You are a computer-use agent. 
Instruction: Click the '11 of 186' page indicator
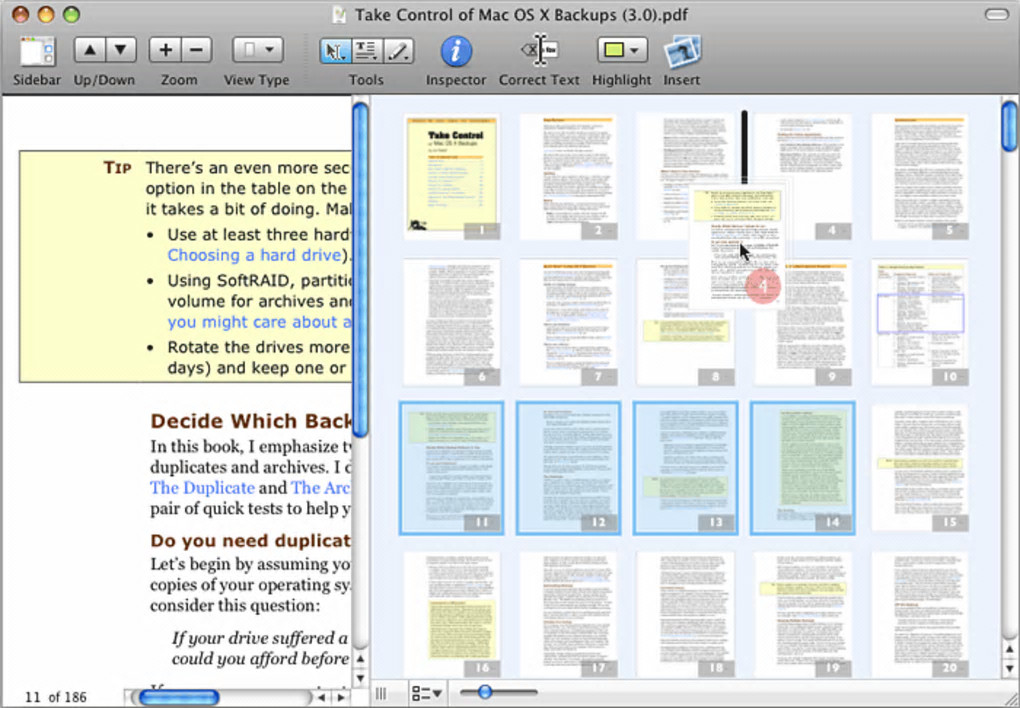[55, 697]
